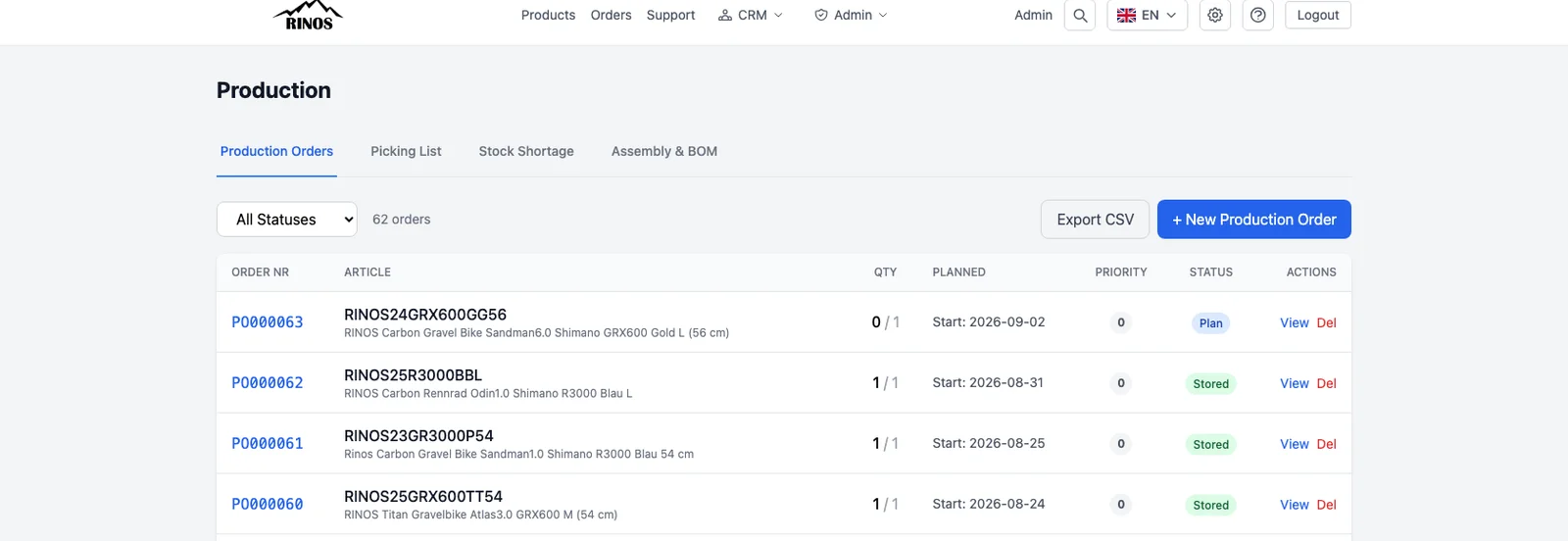View order PO000060

[1295, 505]
